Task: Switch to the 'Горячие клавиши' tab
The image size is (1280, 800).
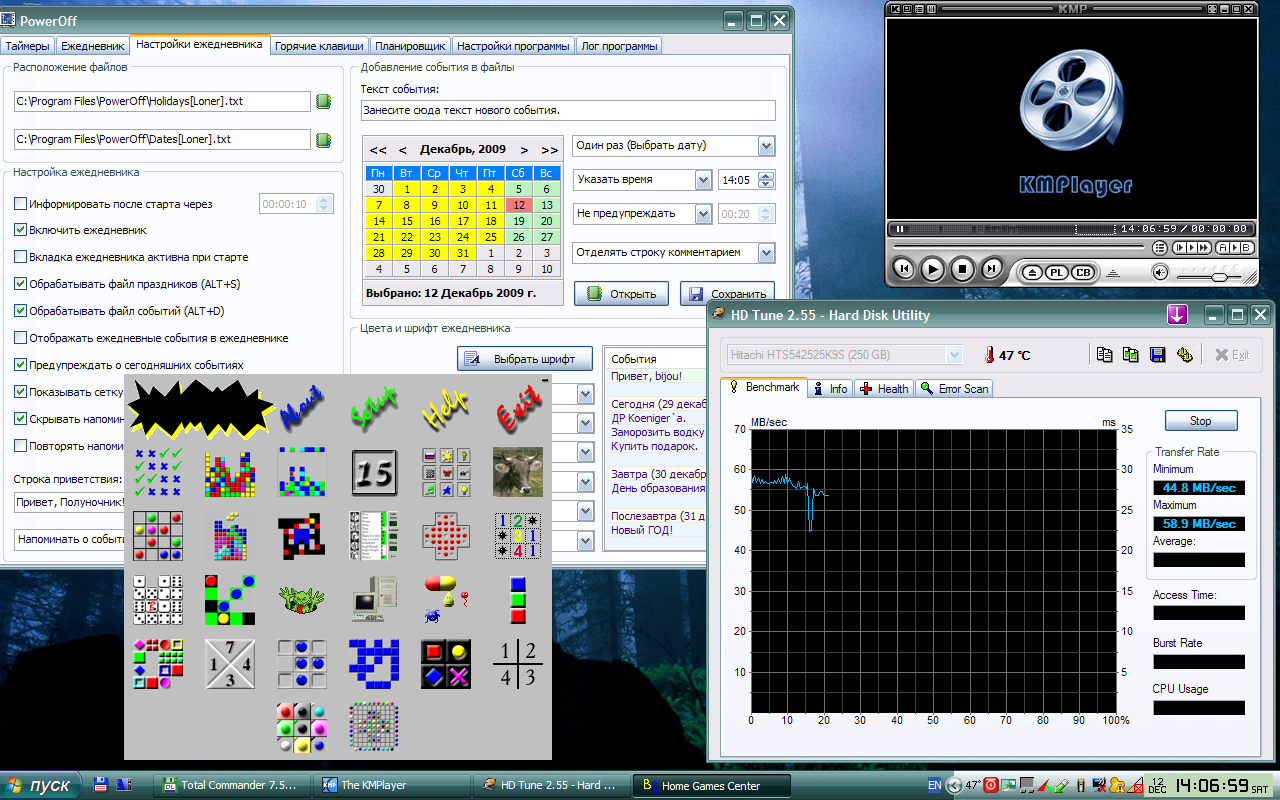Action: click(319, 46)
